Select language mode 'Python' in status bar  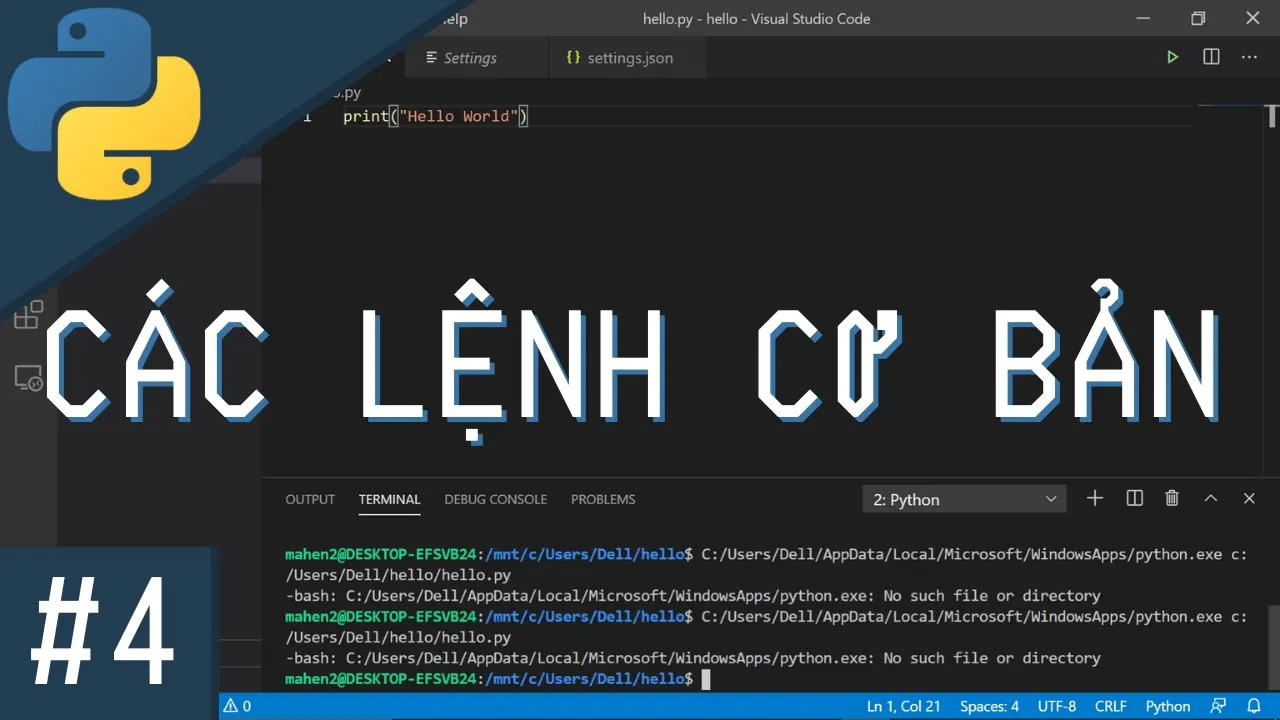click(1168, 706)
